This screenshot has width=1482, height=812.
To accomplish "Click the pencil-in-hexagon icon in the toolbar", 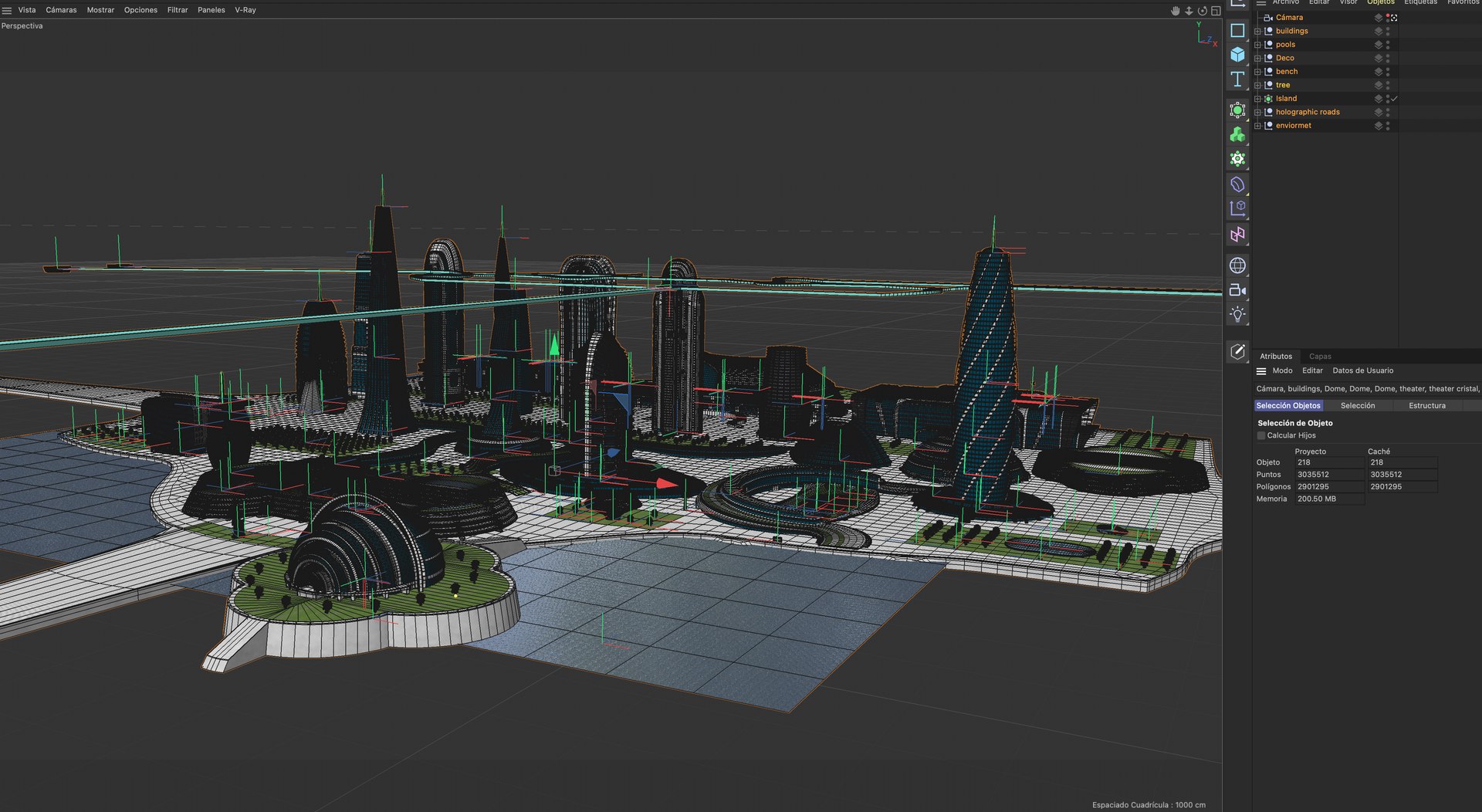I will tap(1237, 352).
